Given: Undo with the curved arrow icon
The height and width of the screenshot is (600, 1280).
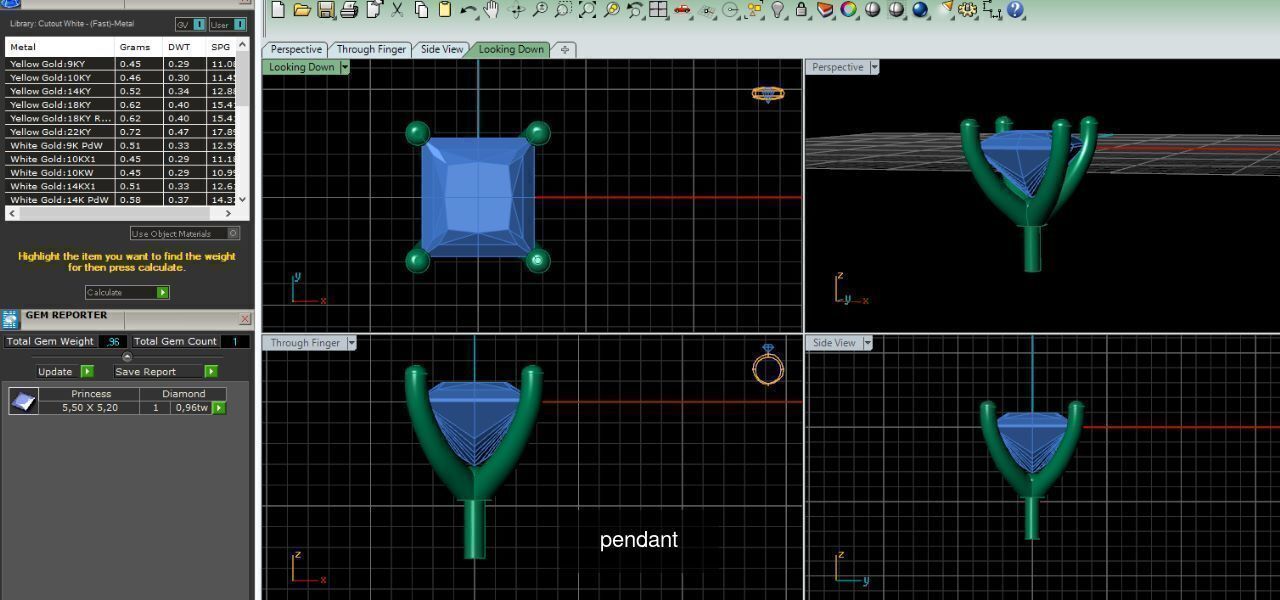Looking at the screenshot, I should (468, 10).
